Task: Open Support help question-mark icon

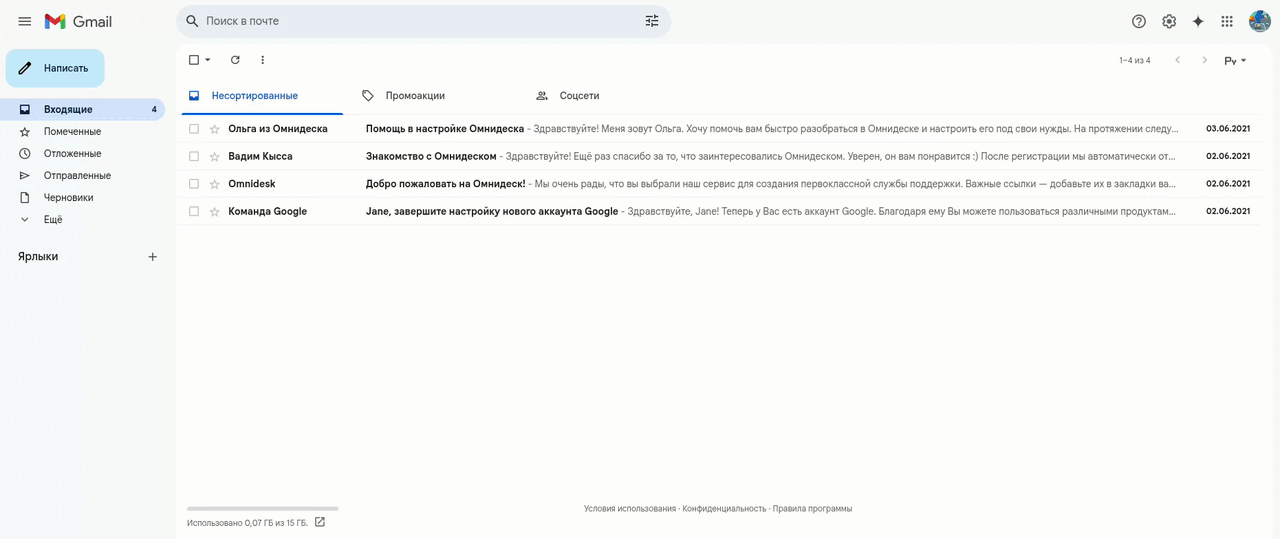Action: pyautogui.click(x=1138, y=21)
